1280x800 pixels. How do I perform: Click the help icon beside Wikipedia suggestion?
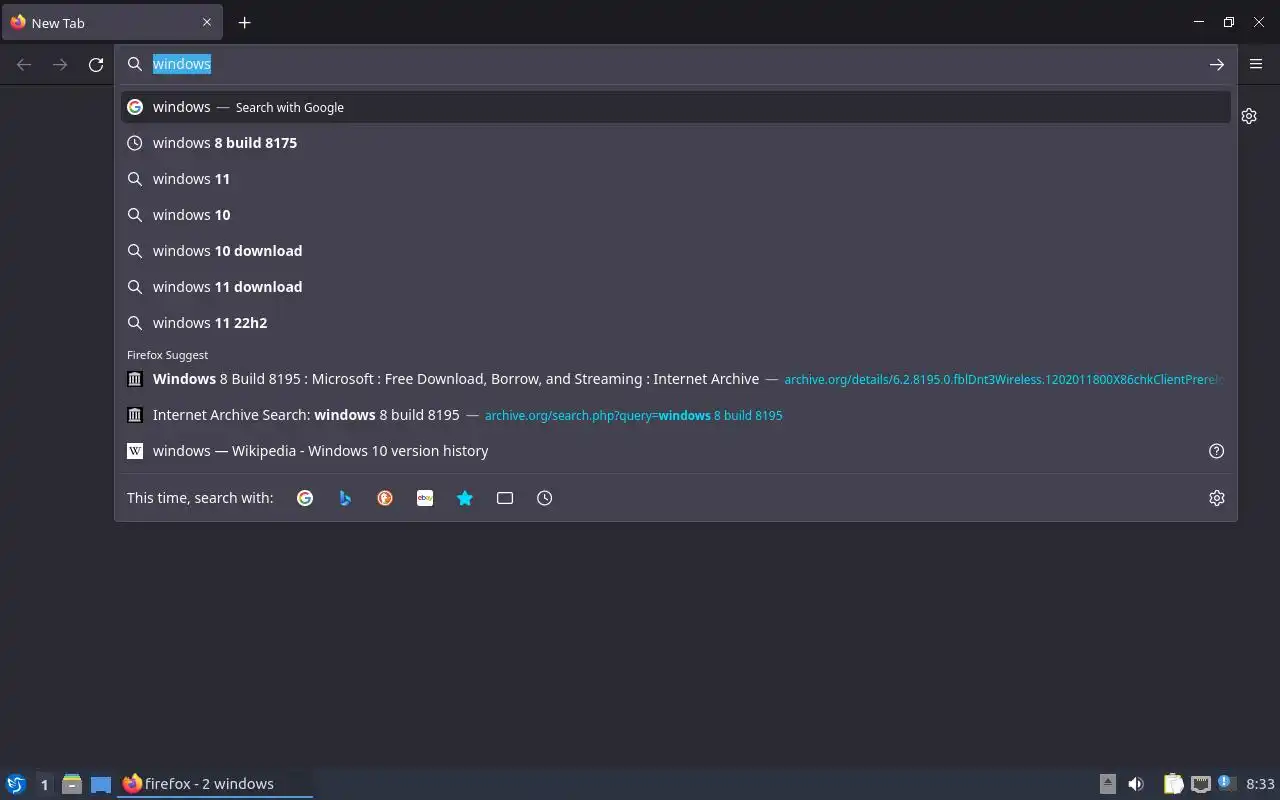coord(1216,451)
